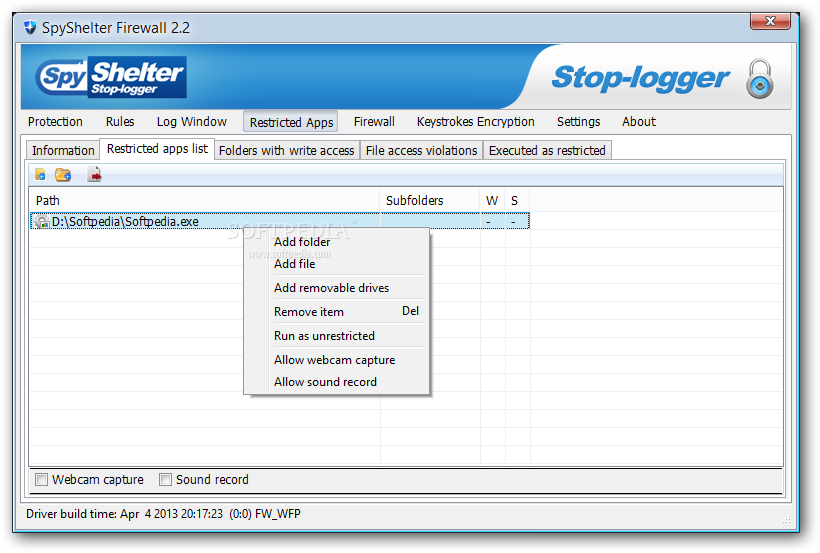Click the remove item toolbar icon
Image resolution: width=820 pixels, height=553 pixels.
click(x=95, y=175)
